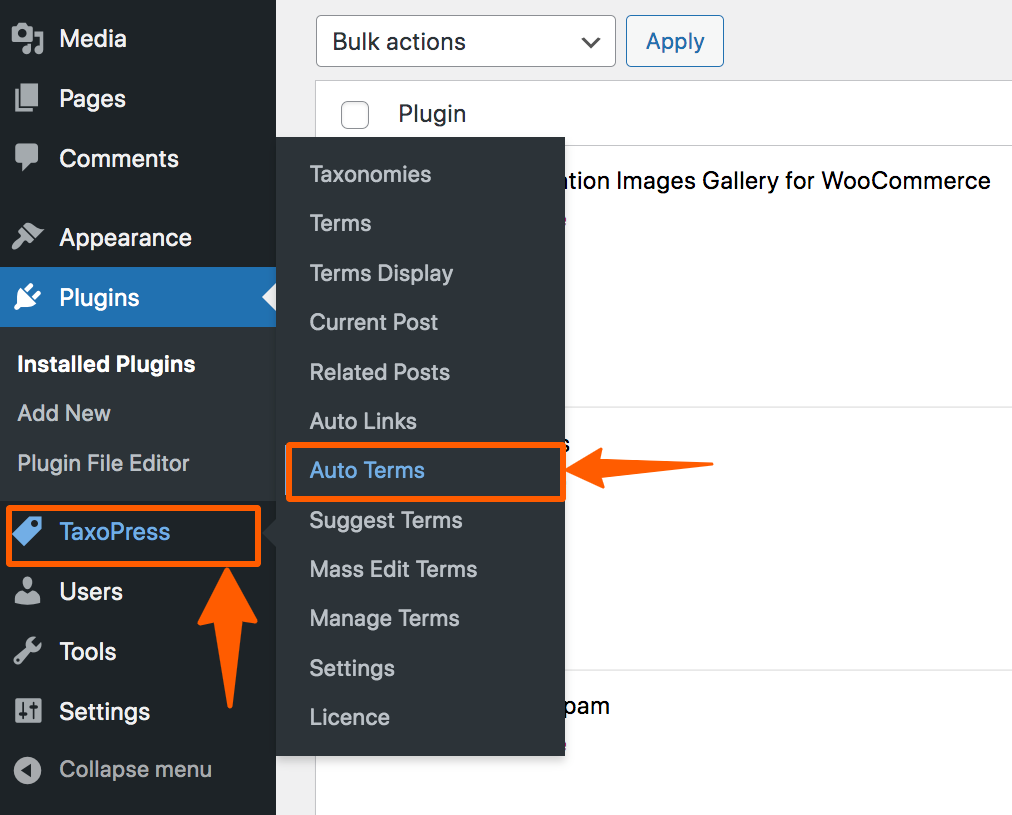Tick the select-all checkbox beside Plugin
Viewport: 1012px width, 815px height.
coord(355,114)
